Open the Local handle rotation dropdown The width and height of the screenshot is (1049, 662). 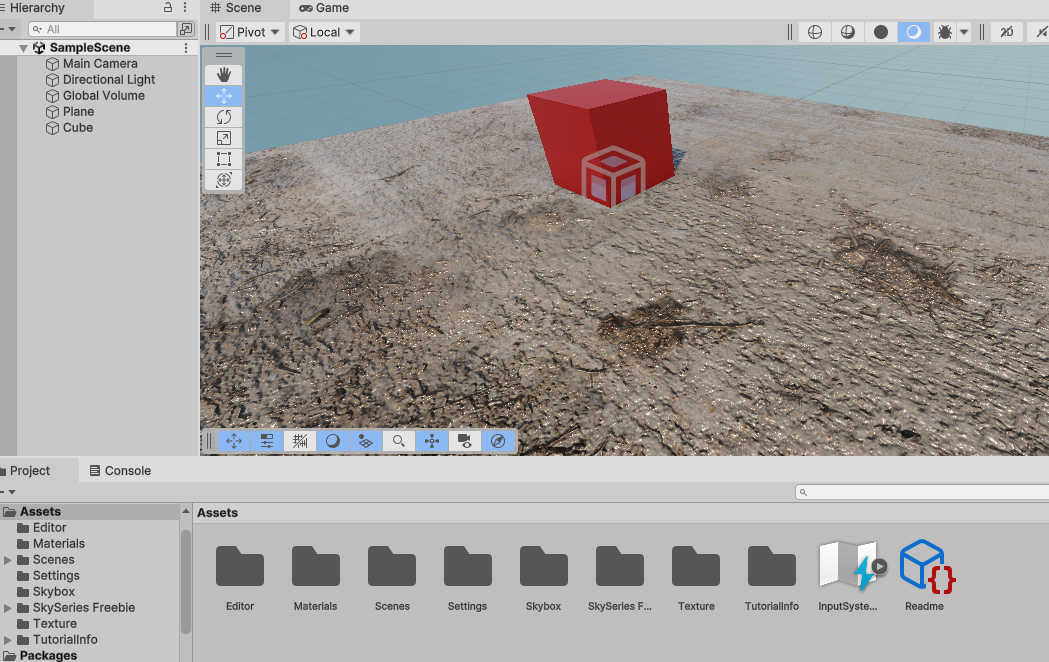pos(324,32)
